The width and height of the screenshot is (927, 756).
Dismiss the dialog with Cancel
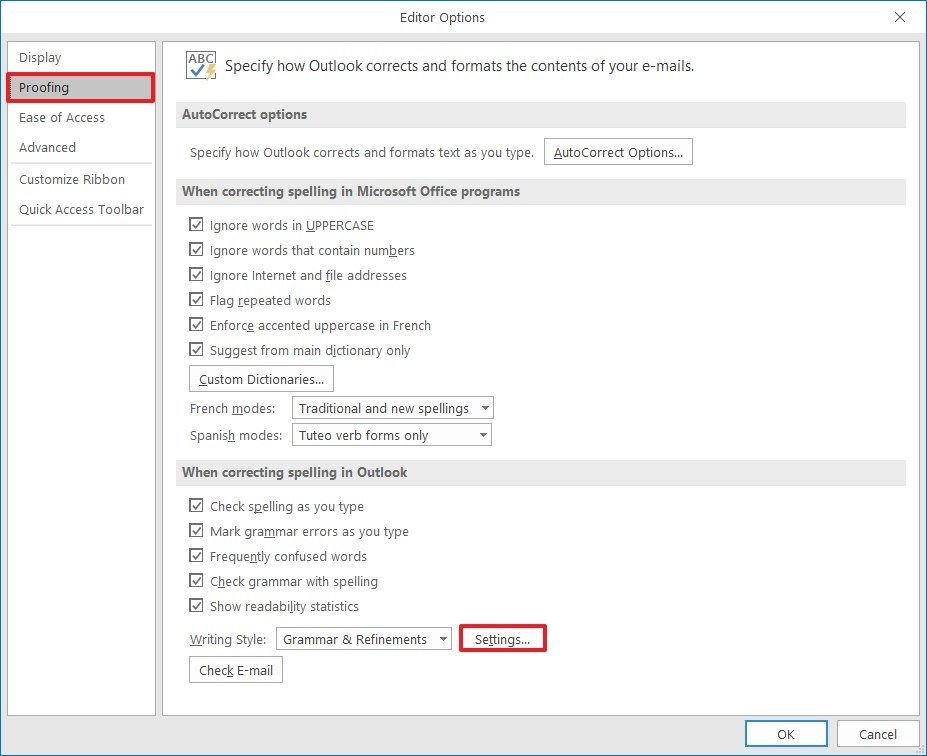click(x=877, y=733)
